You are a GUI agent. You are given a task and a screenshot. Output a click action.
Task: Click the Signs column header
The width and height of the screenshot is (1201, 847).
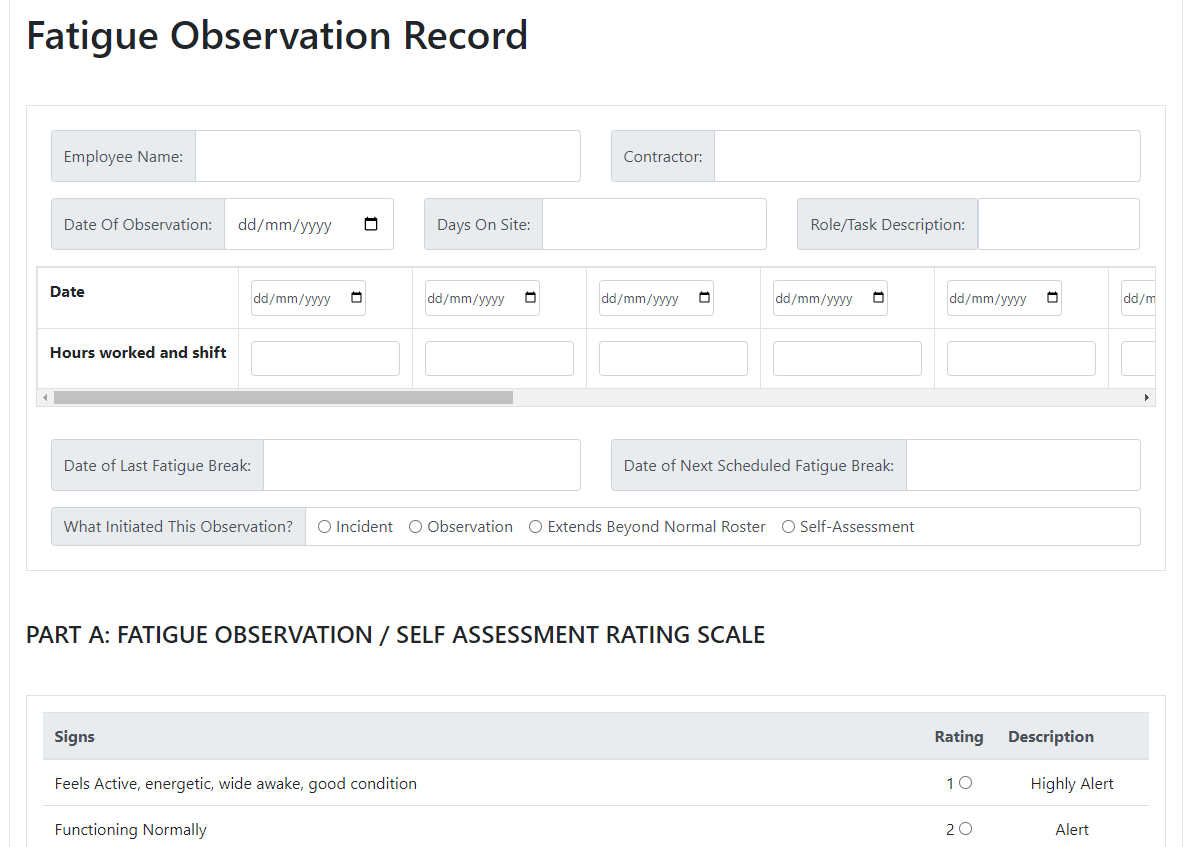coord(75,736)
